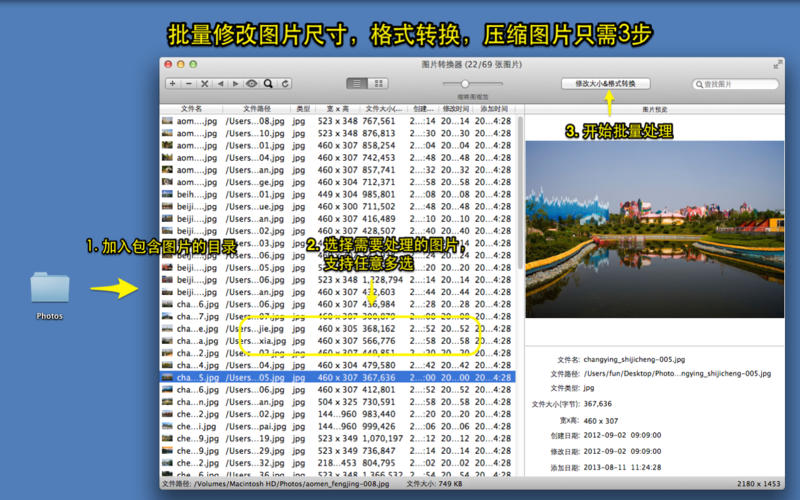
Task: Open the Photos folder on the desktop
Action: coord(49,289)
